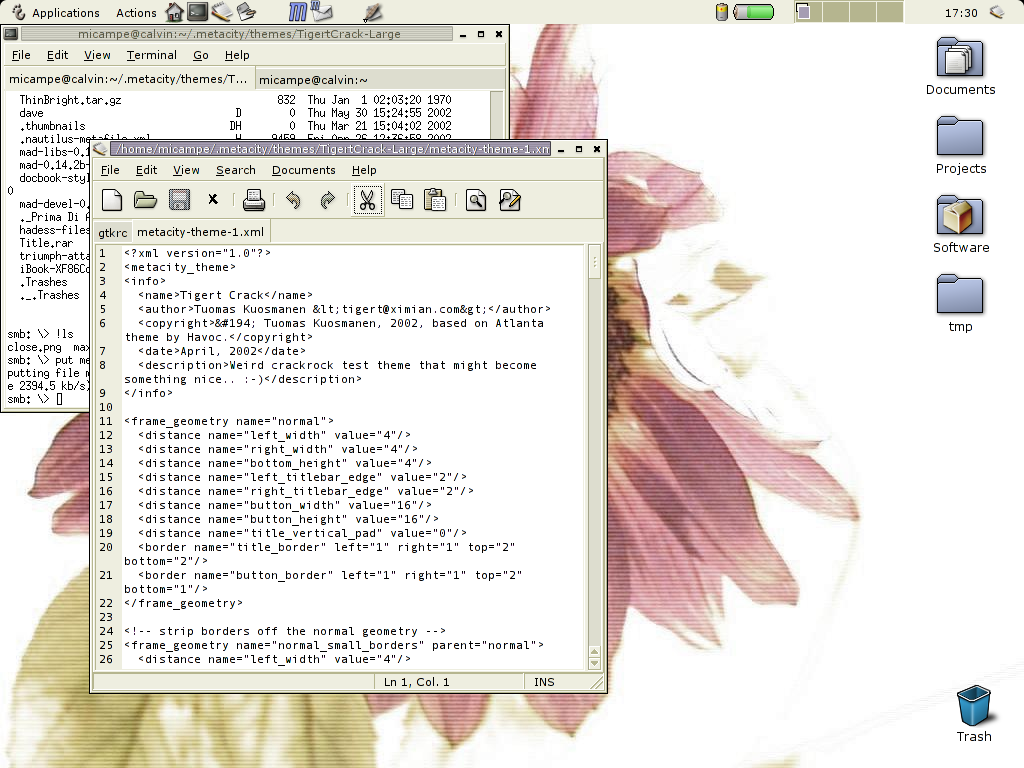The height and width of the screenshot is (768, 1024).
Task: Copy selection using the copy icon
Action: [402, 201]
